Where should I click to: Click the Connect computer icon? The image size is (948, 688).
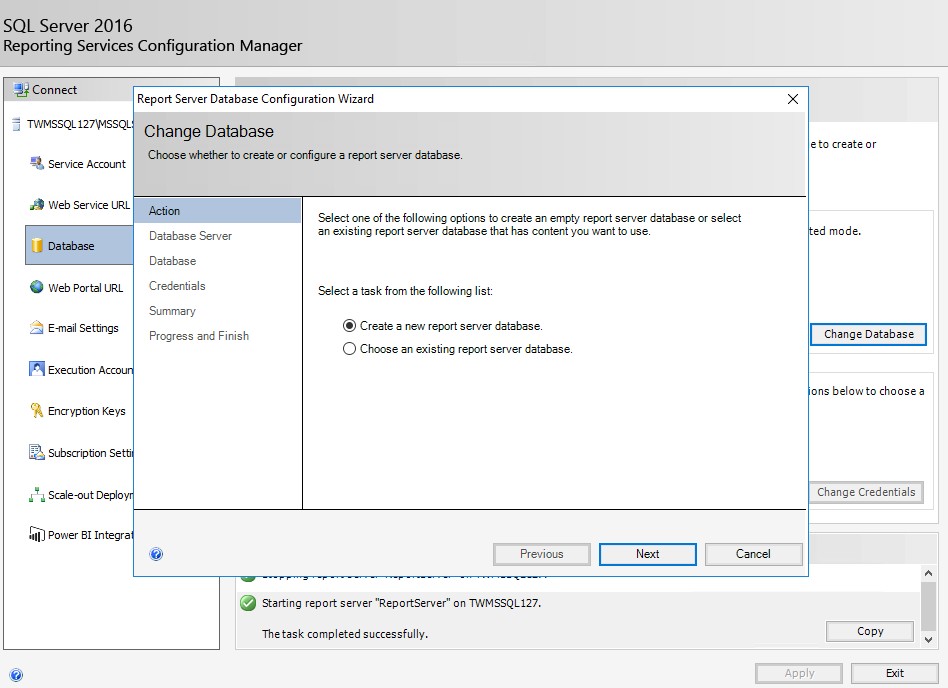pyautogui.click(x=21, y=89)
